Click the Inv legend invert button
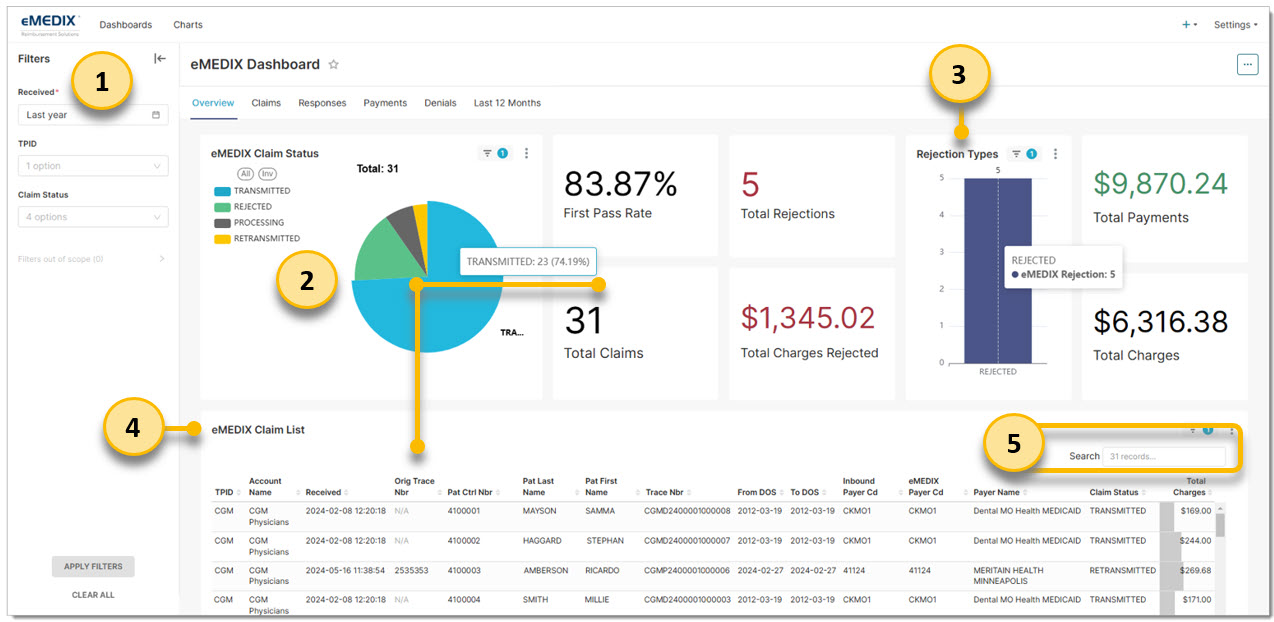Viewport: 1274px width, 622px height. click(268, 173)
